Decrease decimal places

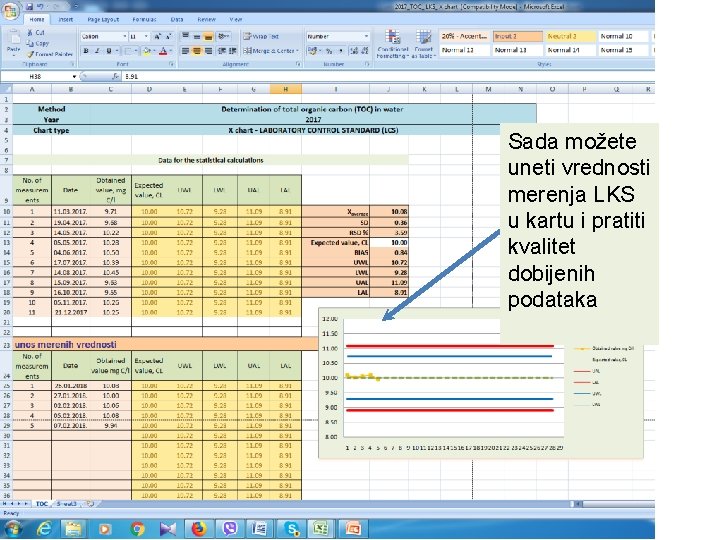(x=365, y=51)
